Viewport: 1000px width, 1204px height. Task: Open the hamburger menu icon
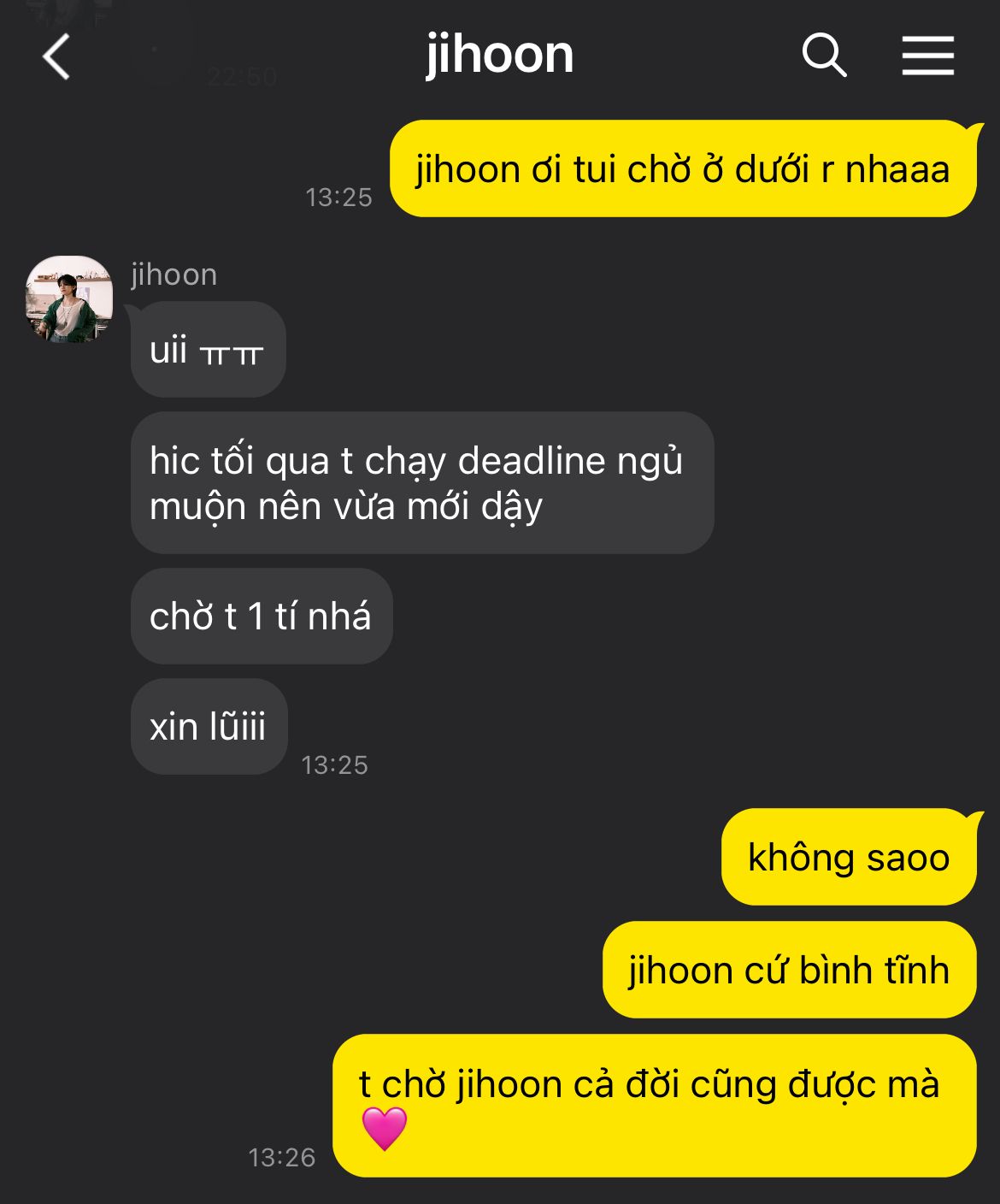pyautogui.click(x=927, y=56)
